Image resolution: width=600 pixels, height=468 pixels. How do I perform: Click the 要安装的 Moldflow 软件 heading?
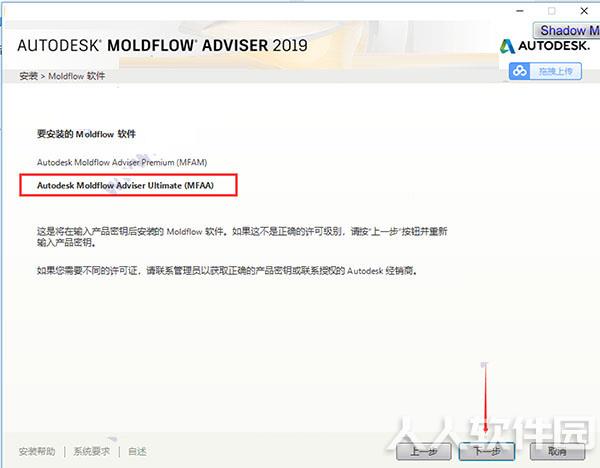[x=86, y=134]
